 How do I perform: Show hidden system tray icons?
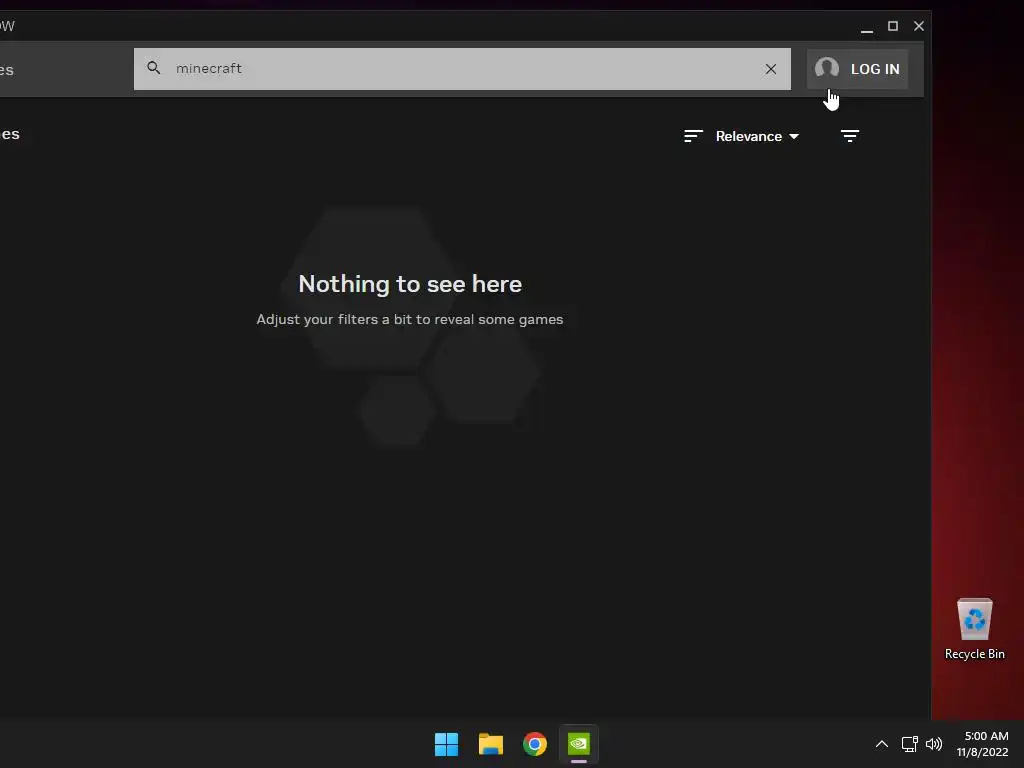click(882, 744)
